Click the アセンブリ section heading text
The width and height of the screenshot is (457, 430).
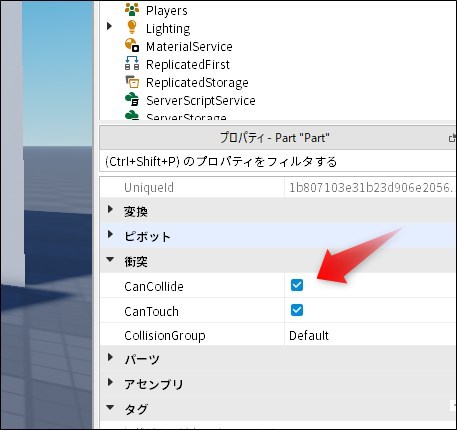coord(154,384)
